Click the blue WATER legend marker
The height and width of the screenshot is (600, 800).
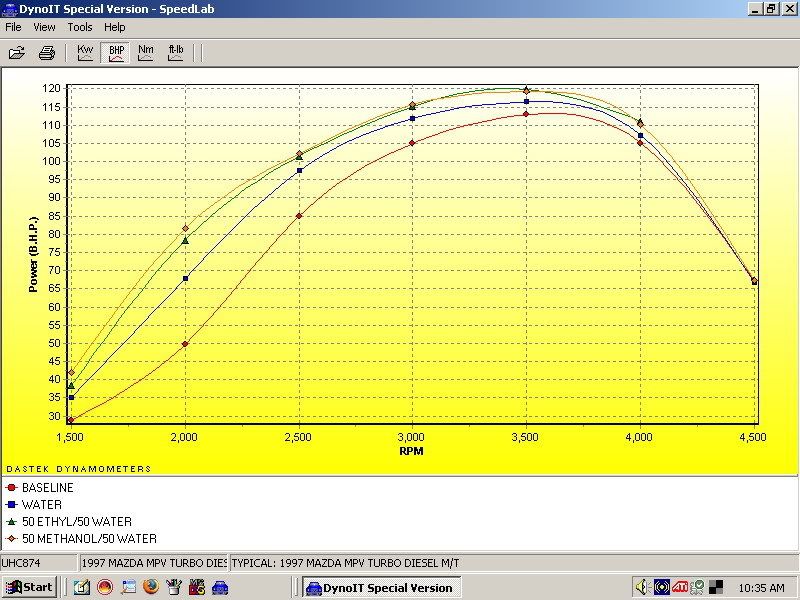click(11, 505)
